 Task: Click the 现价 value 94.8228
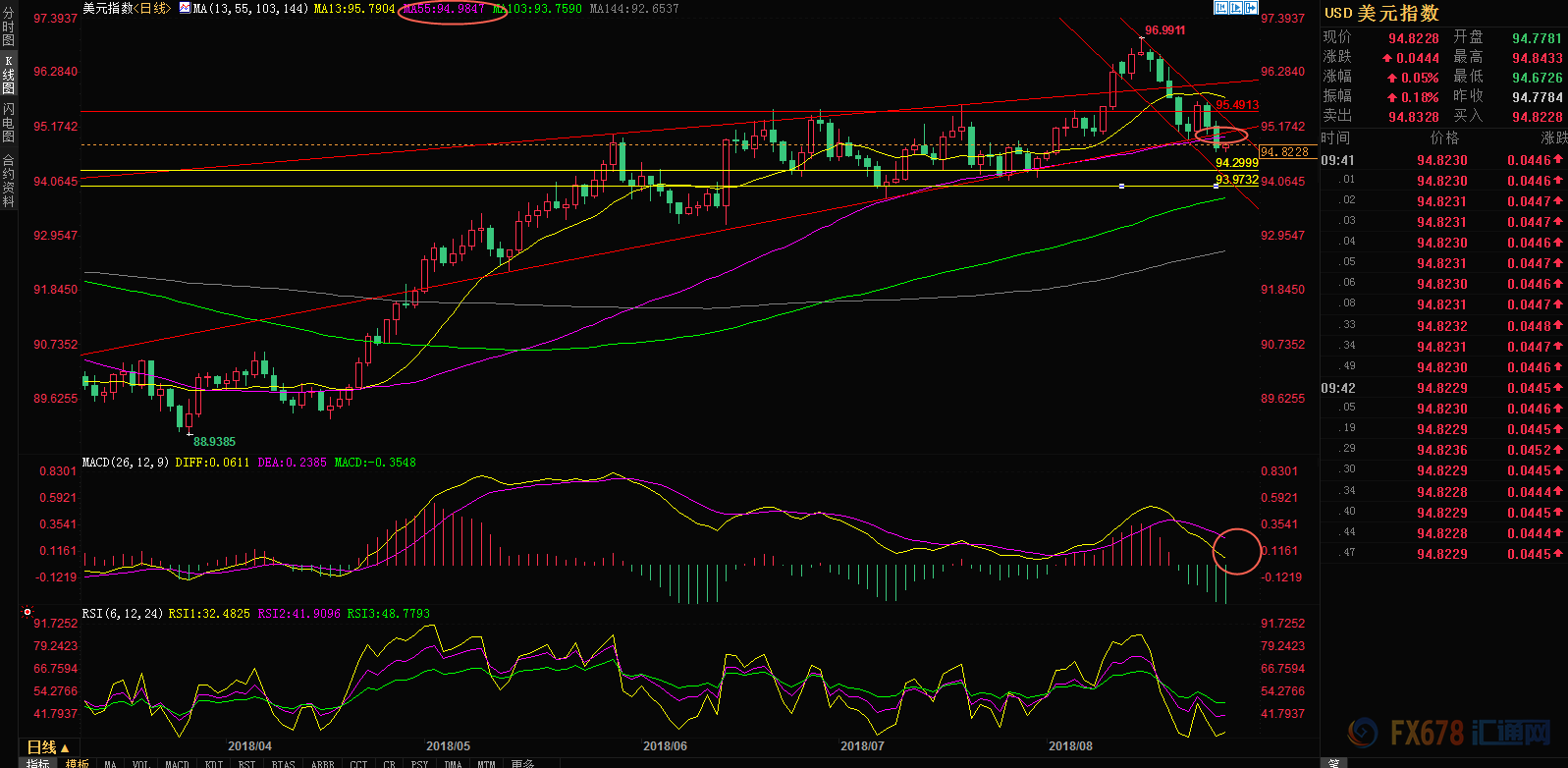click(x=1414, y=38)
